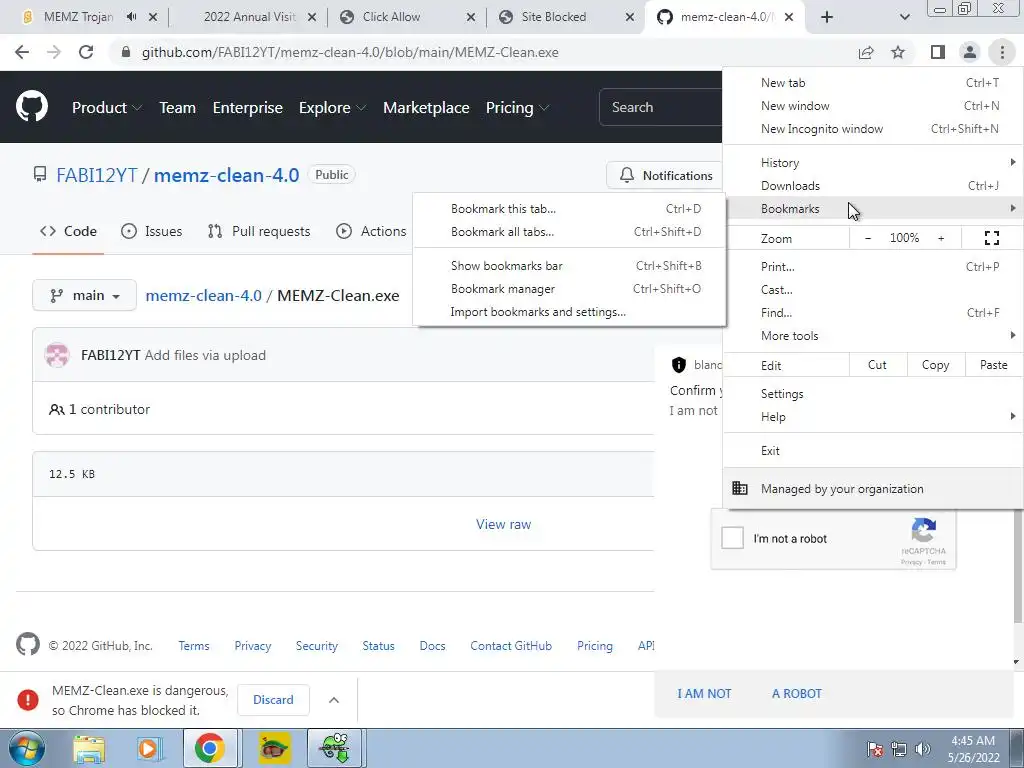Image resolution: width=1024 pixels, height=768 pixels.
Task: Switch to the Pull requests tab
Action: (259, 231)
